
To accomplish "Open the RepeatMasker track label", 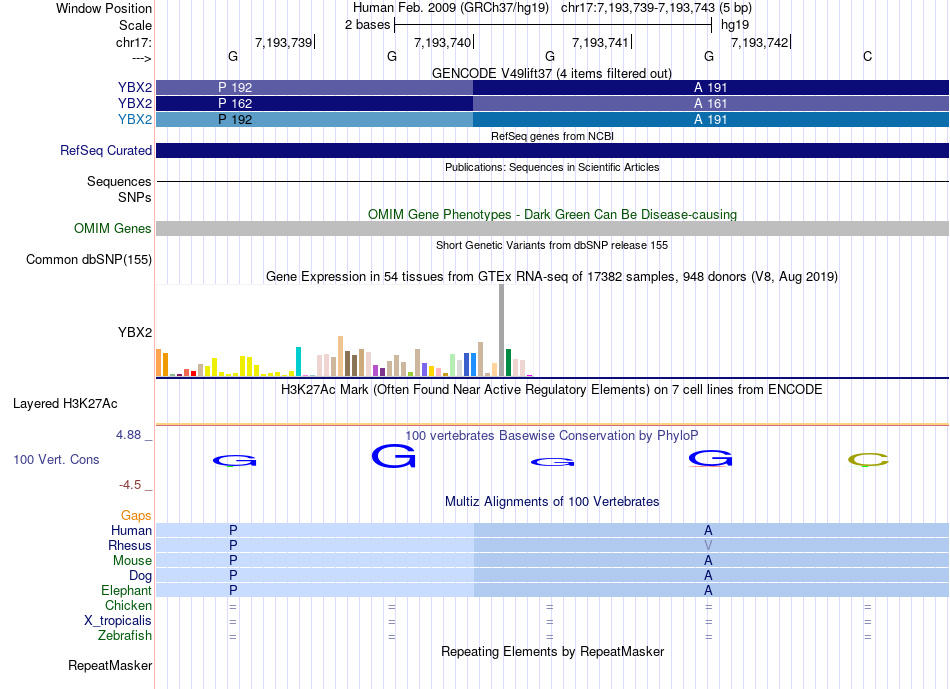I will coord(110,665).
